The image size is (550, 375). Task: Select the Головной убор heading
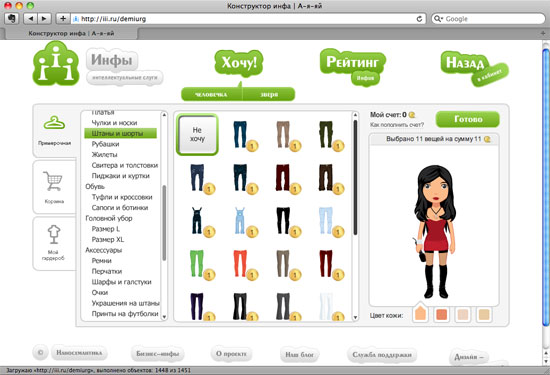tap(109, 218)
